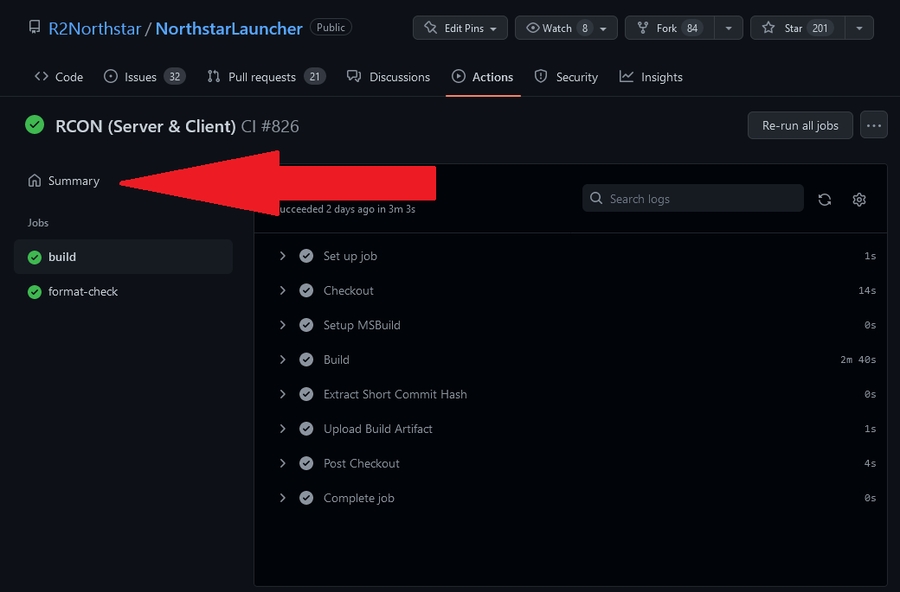
Task: Click the Re-run all jobs button
Action: point(800,126)
